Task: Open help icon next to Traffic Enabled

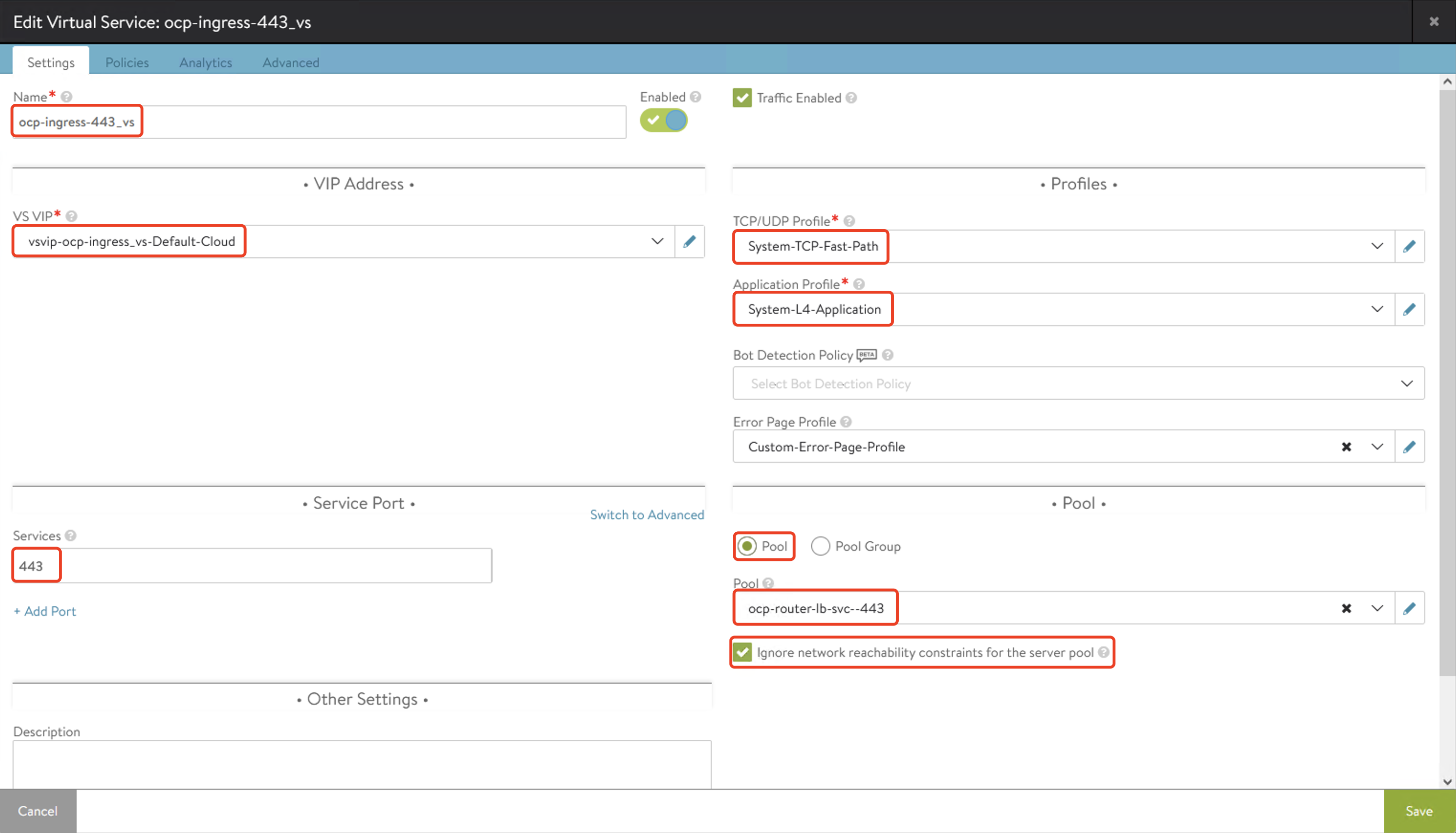Action: [x=851, y=98]
